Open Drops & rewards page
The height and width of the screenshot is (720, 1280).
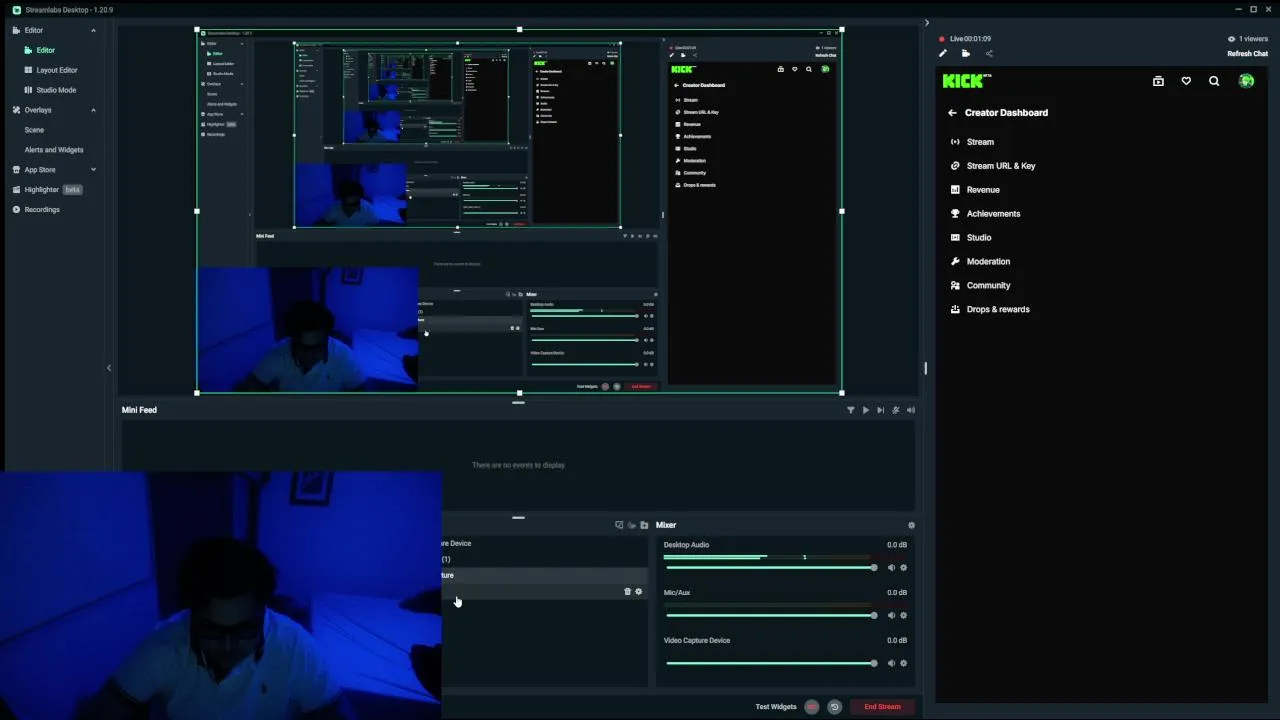989,310
